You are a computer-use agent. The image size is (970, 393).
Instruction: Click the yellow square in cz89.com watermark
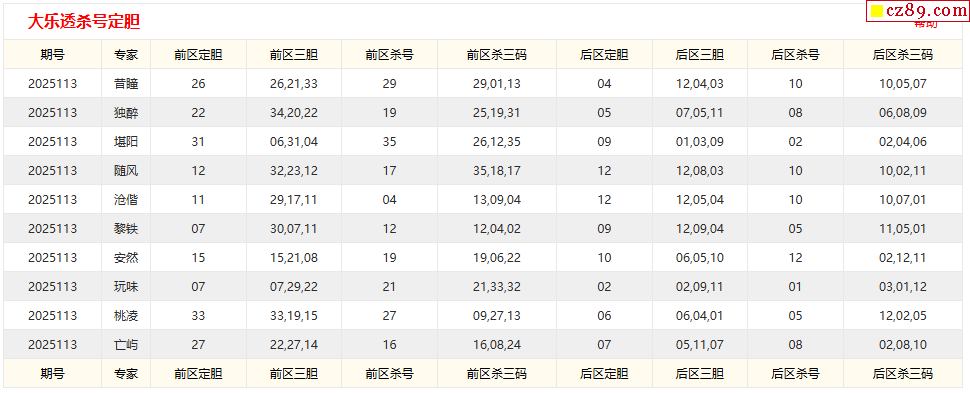coord(877,11)
